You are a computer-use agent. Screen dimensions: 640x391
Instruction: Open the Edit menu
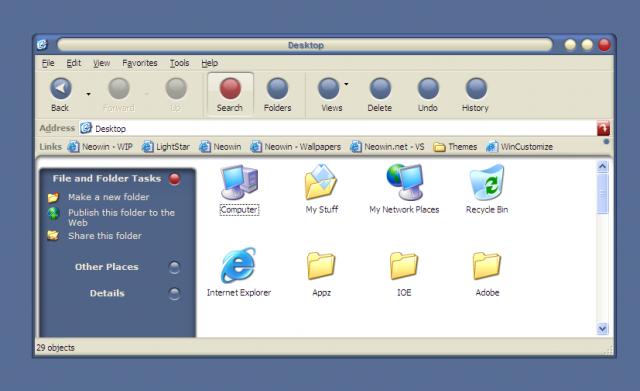[x=74, y=63]
